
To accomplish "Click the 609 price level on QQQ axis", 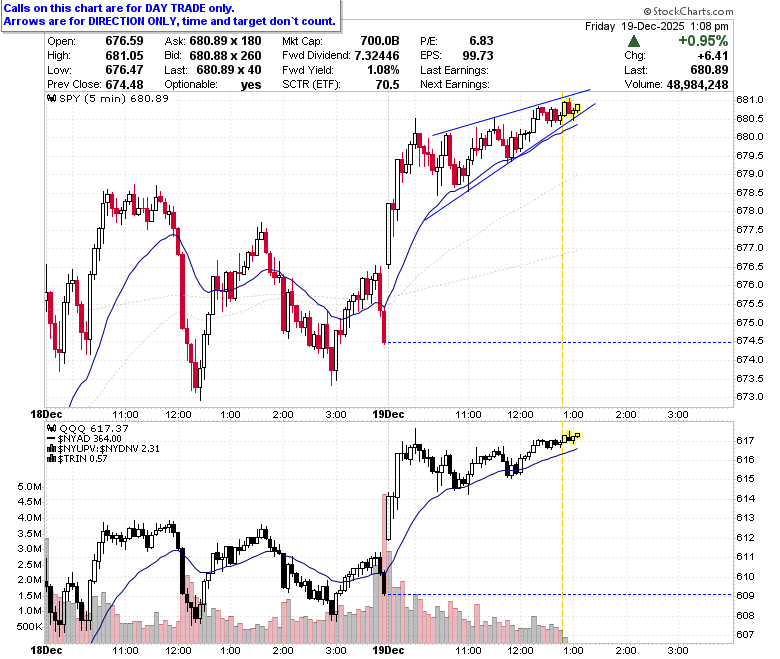I will click(745, 595).
